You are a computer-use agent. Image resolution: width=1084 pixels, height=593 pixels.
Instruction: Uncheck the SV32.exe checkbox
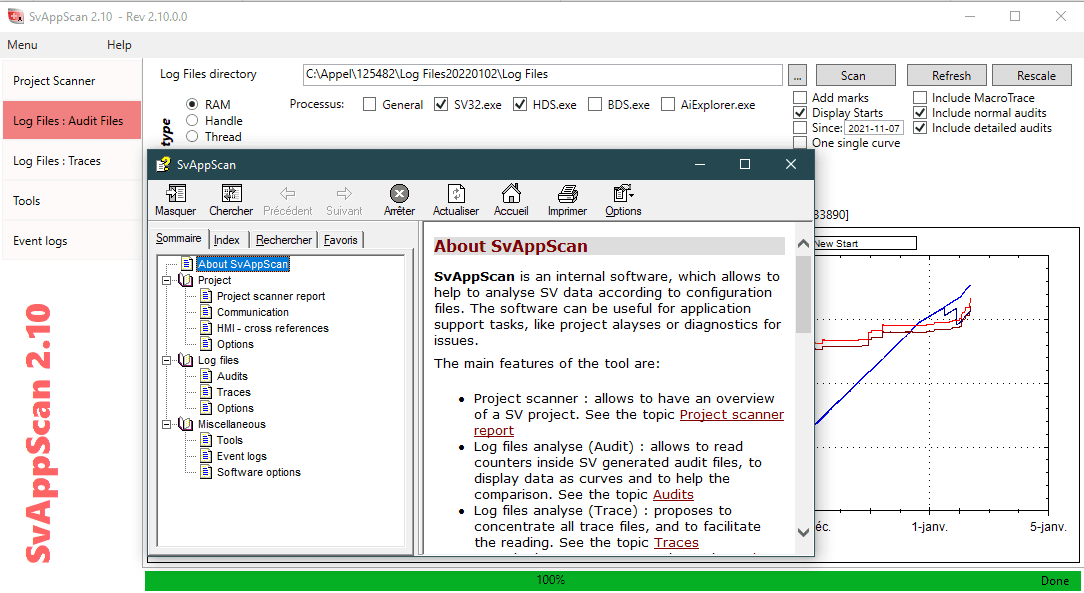(x=441, y=104)
